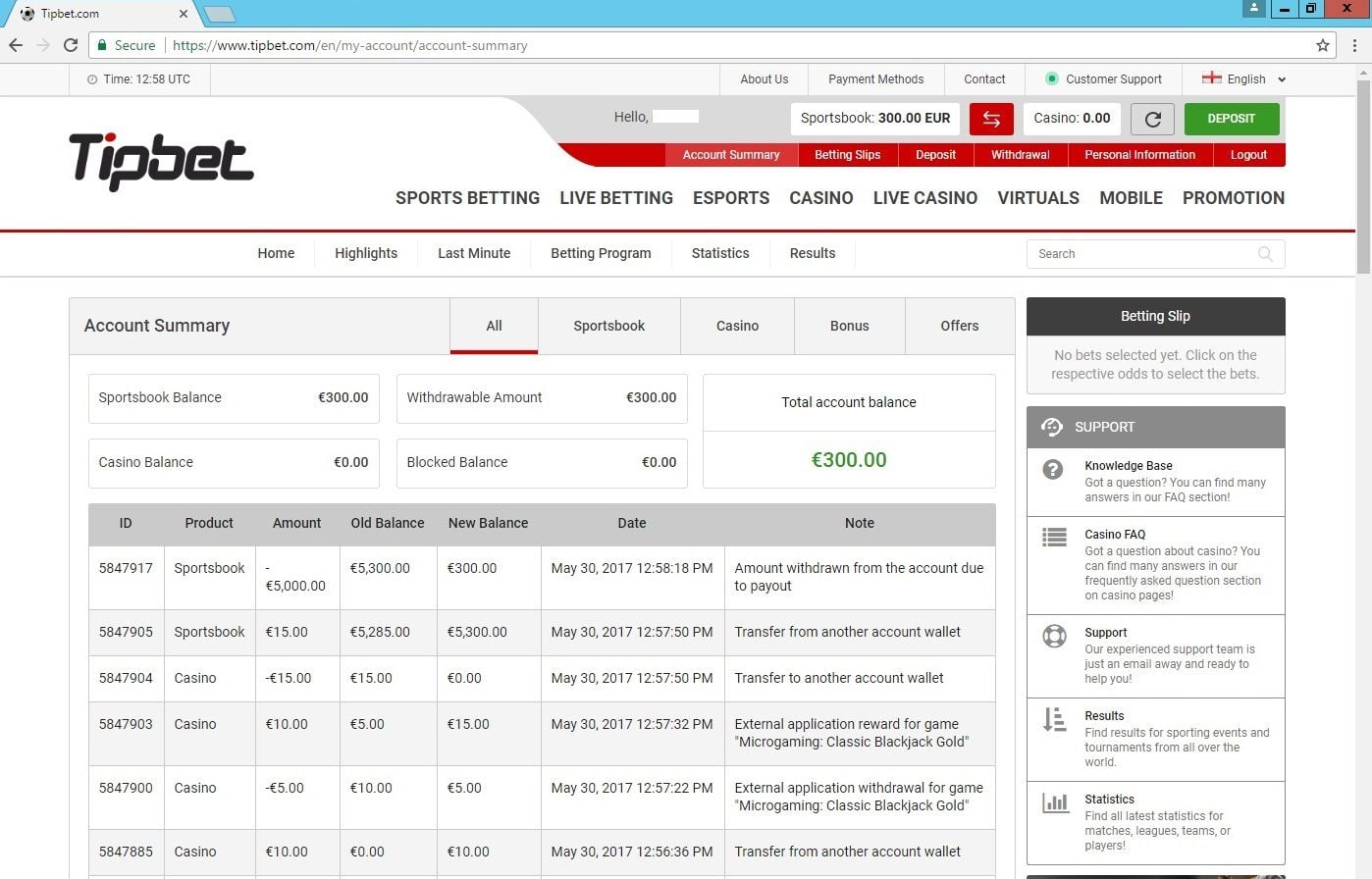The height and width of the screenshot is (879, 1372).
Task: Click the browser address bar URL
Action: click(x=350, y=45)
